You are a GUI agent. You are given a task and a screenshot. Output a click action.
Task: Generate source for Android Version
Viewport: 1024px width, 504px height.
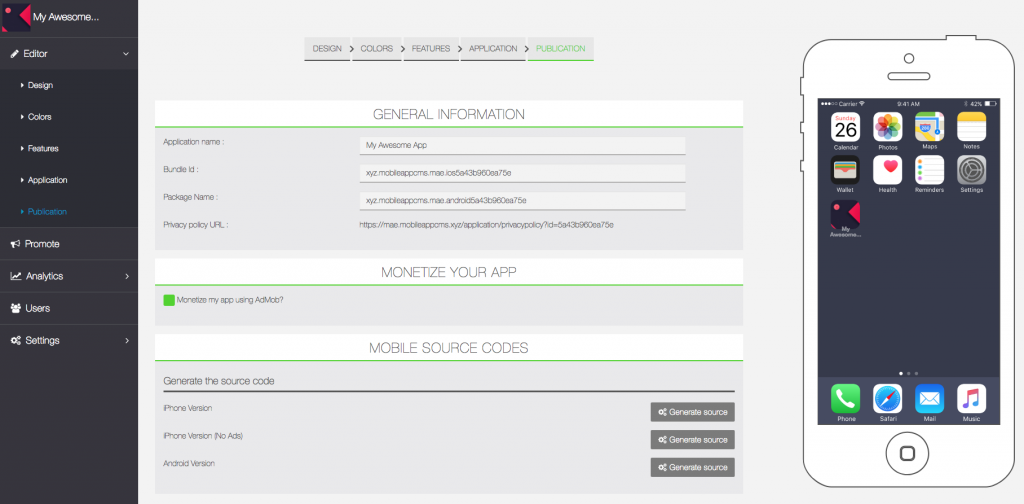pyautogui.click(x=692, y=467)
